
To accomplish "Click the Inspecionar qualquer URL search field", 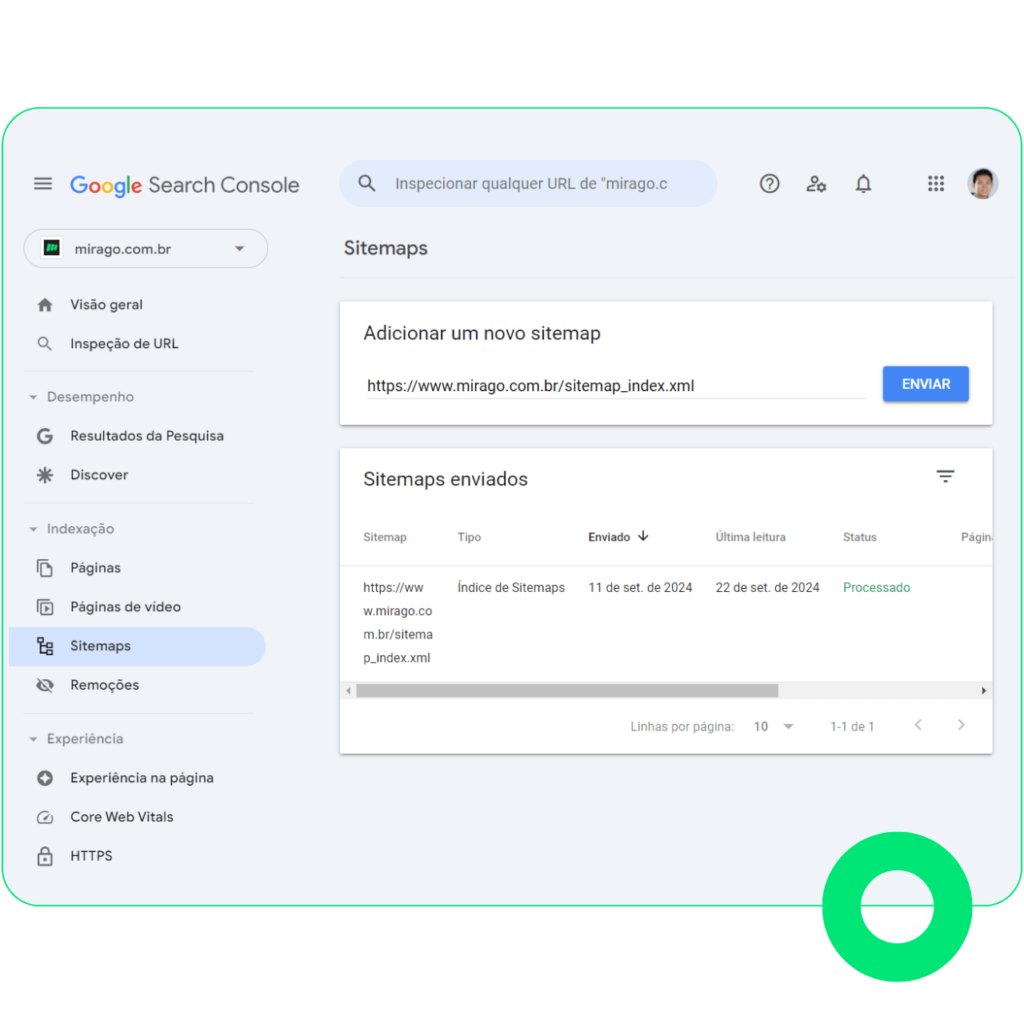I will (x=528, y=184).
